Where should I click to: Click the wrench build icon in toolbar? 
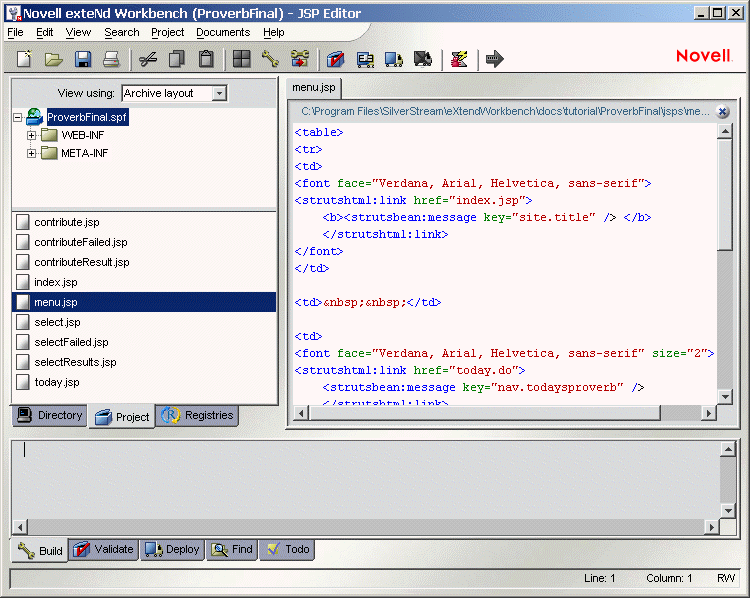[270, 60]
